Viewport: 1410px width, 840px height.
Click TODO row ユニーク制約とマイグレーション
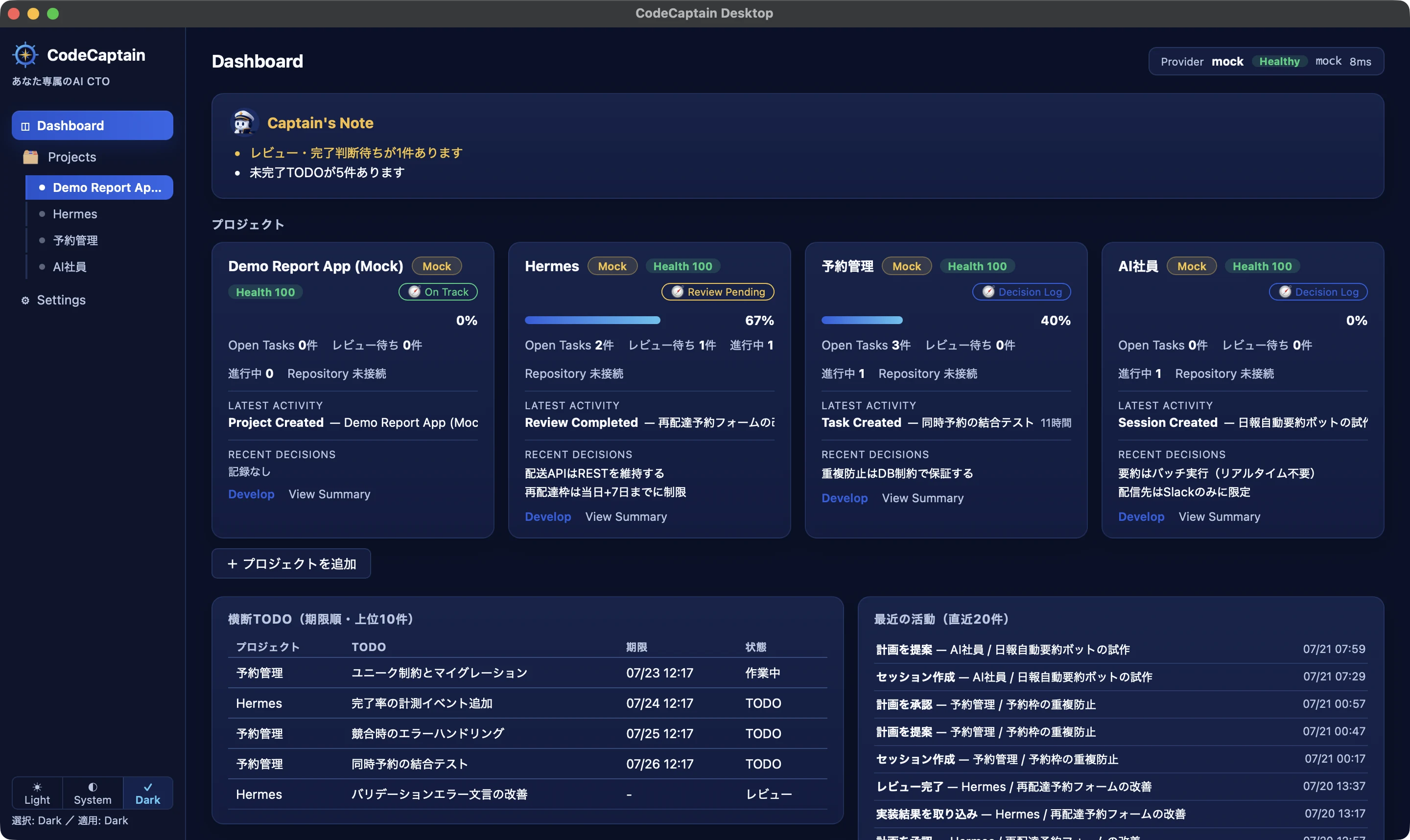(x=528, y=673)
